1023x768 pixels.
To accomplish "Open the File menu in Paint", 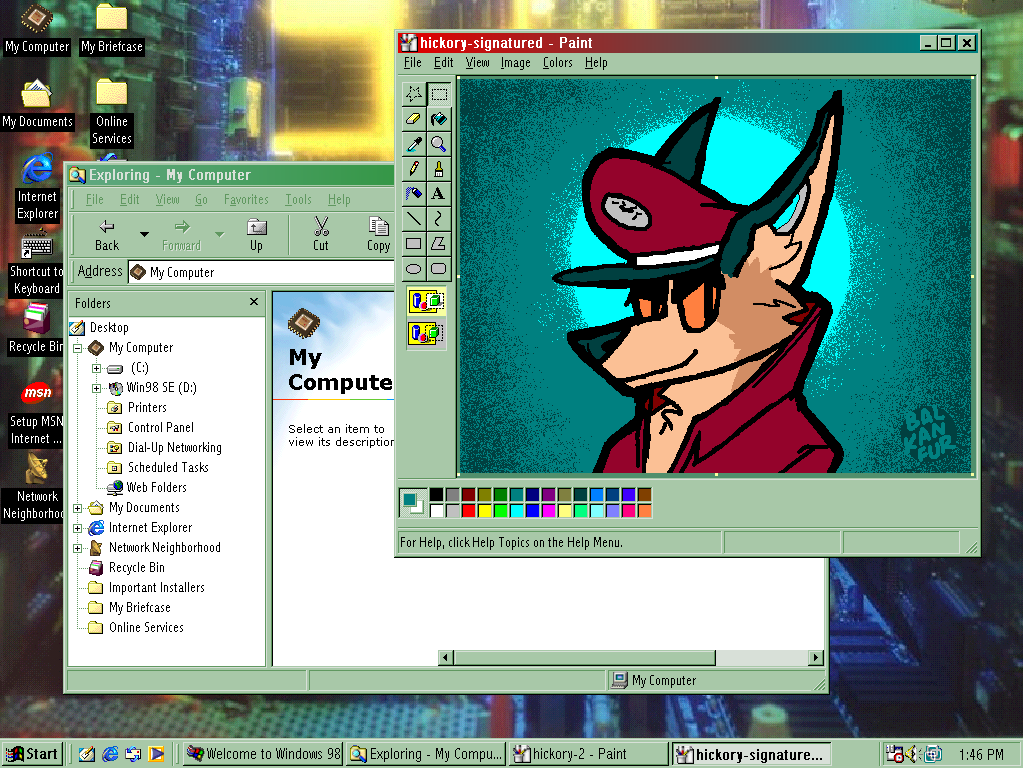I will tap(412, 63).
